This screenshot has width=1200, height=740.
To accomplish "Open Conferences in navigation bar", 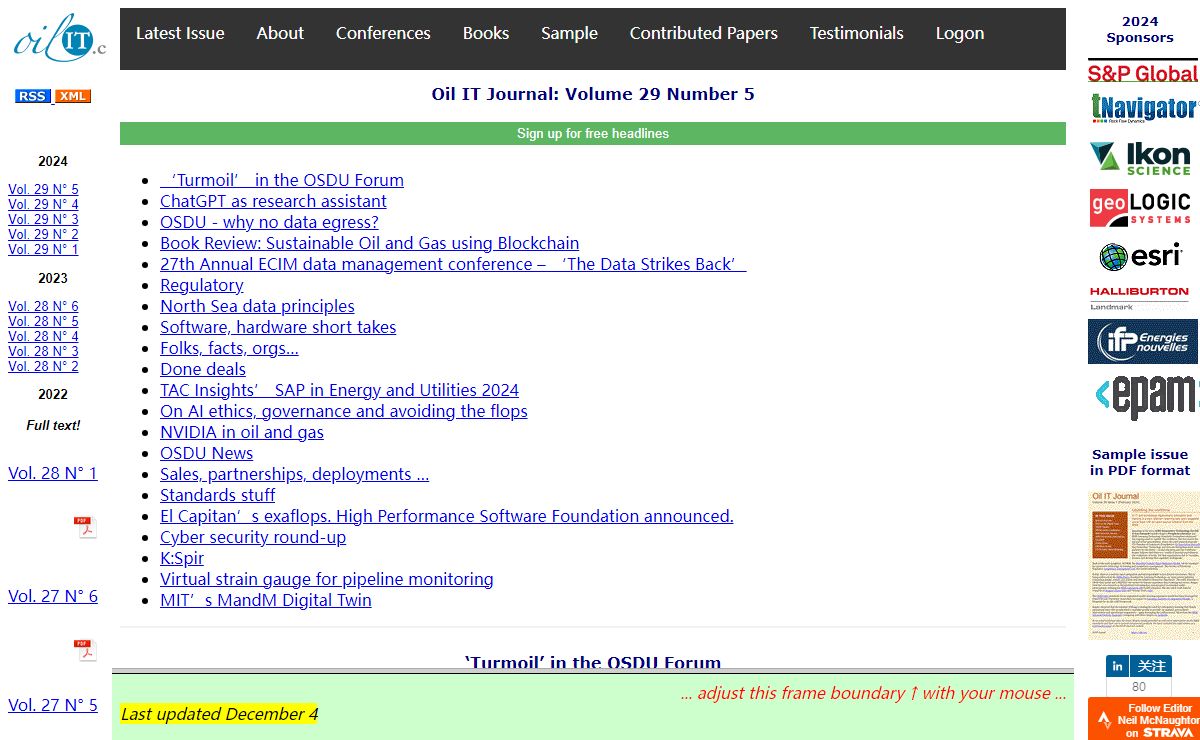I will (x=383, y=33).
